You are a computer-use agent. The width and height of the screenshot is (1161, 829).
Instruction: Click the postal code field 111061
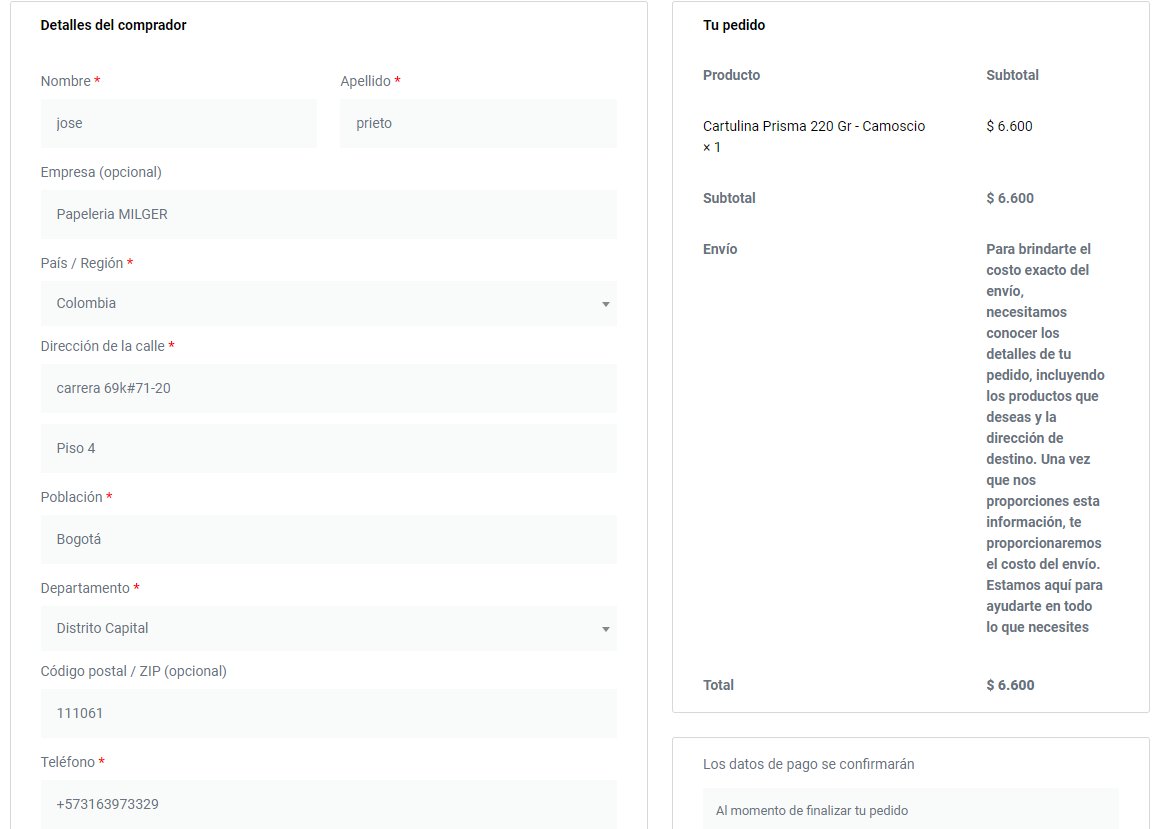[x=328, y=713]
